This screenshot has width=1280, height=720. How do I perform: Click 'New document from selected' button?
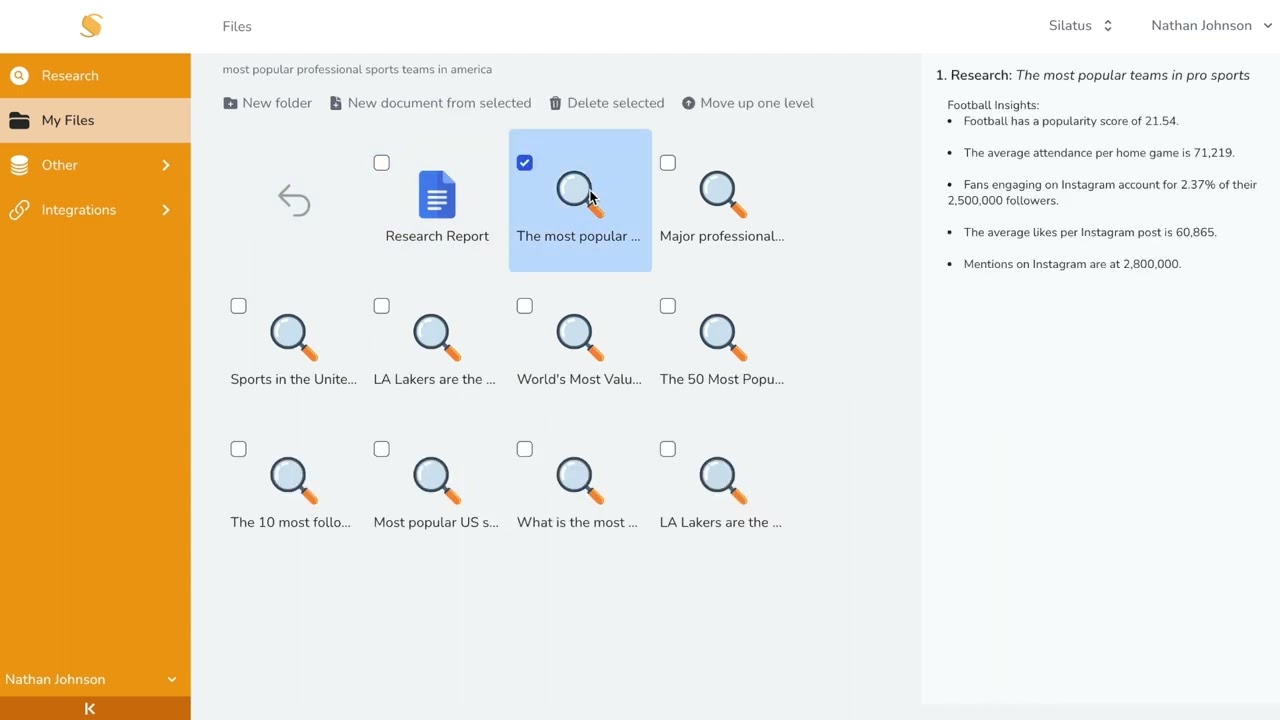point(430,103)
